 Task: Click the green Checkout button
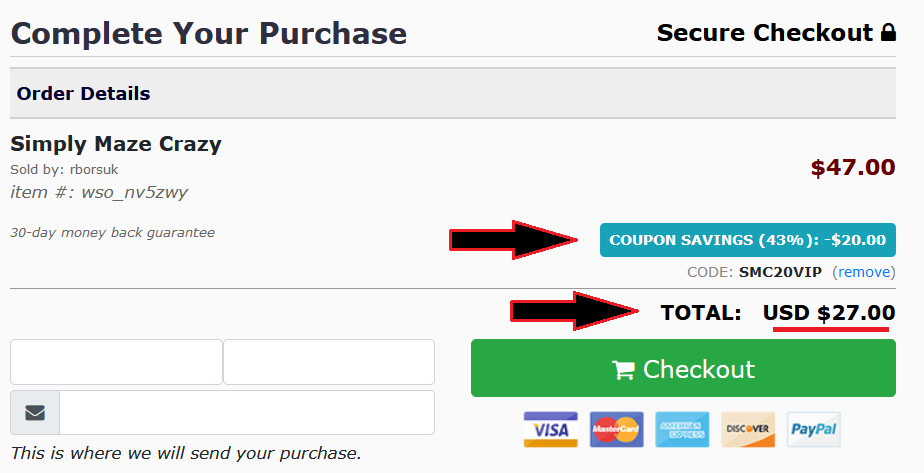click(683, 368)
